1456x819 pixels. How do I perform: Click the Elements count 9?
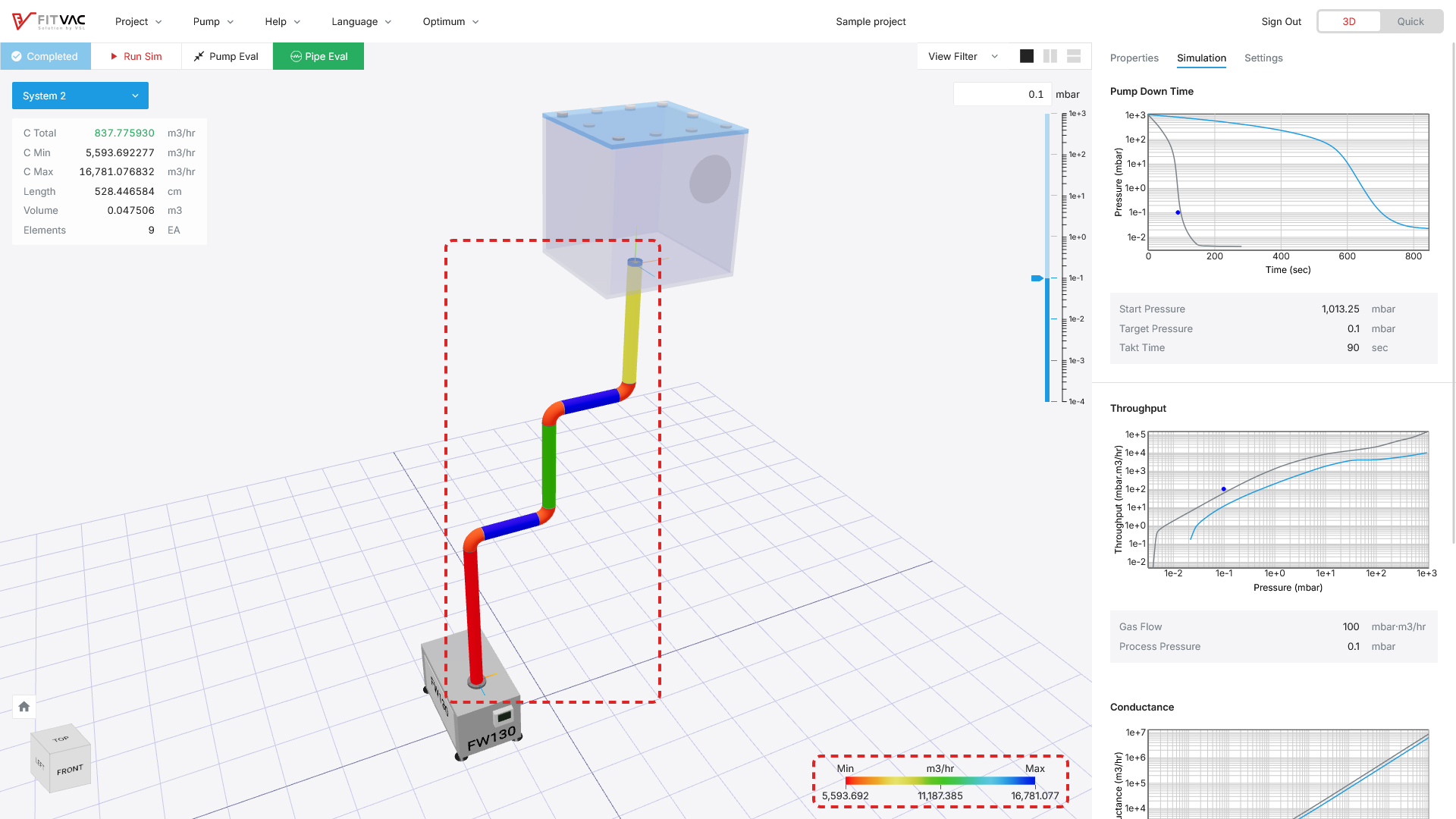point(151,230)
